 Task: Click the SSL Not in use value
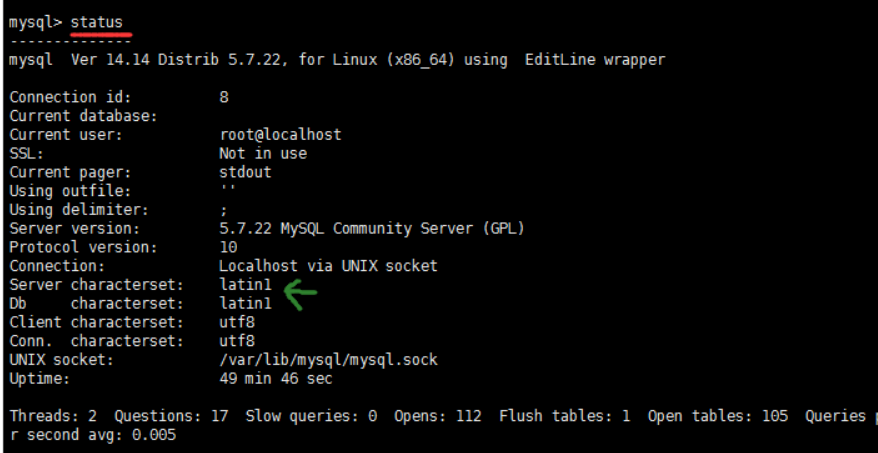click(263, 153)
